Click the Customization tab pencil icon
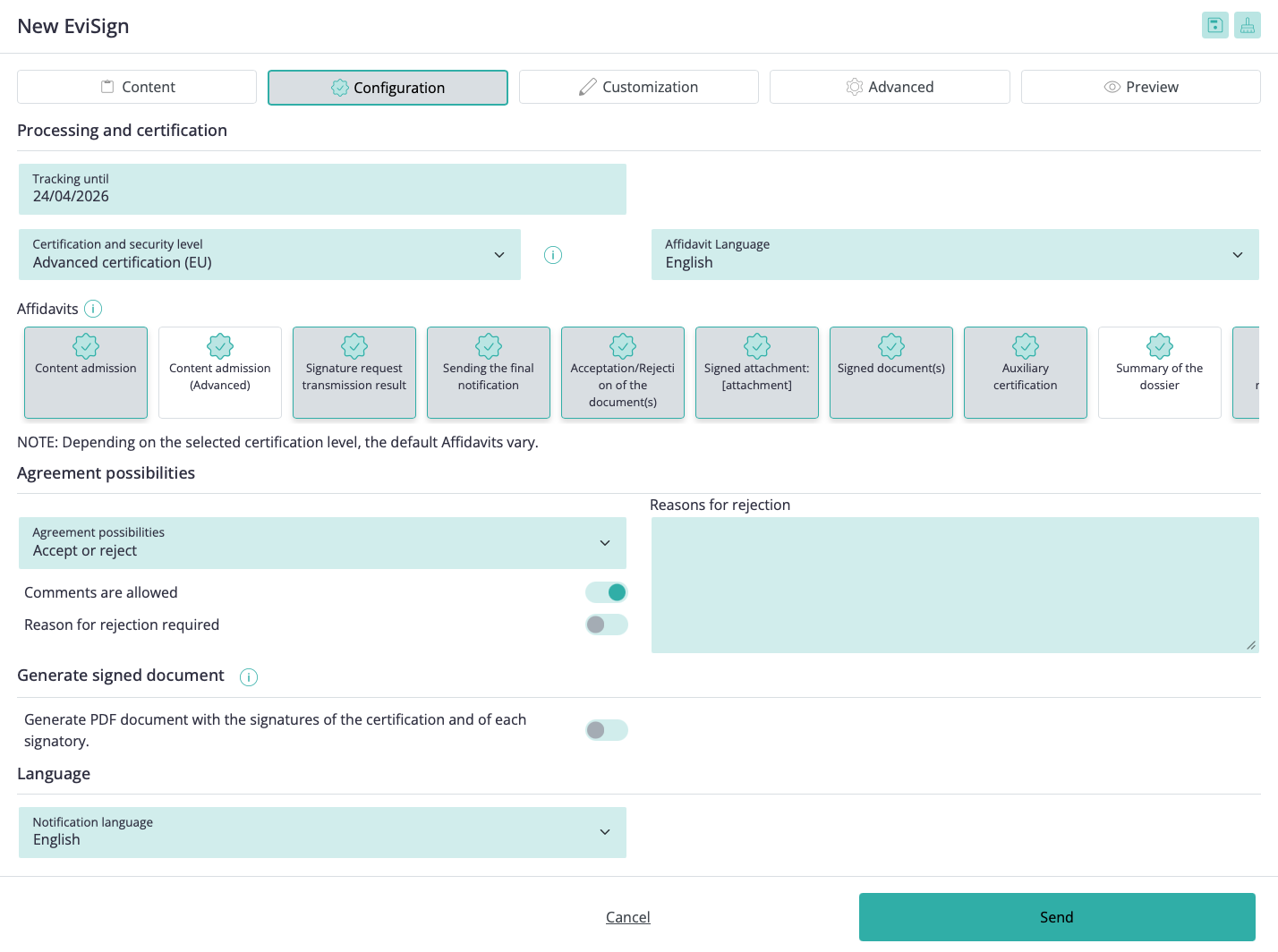Viewport: 1278px width, 952px height. (588, 87)
